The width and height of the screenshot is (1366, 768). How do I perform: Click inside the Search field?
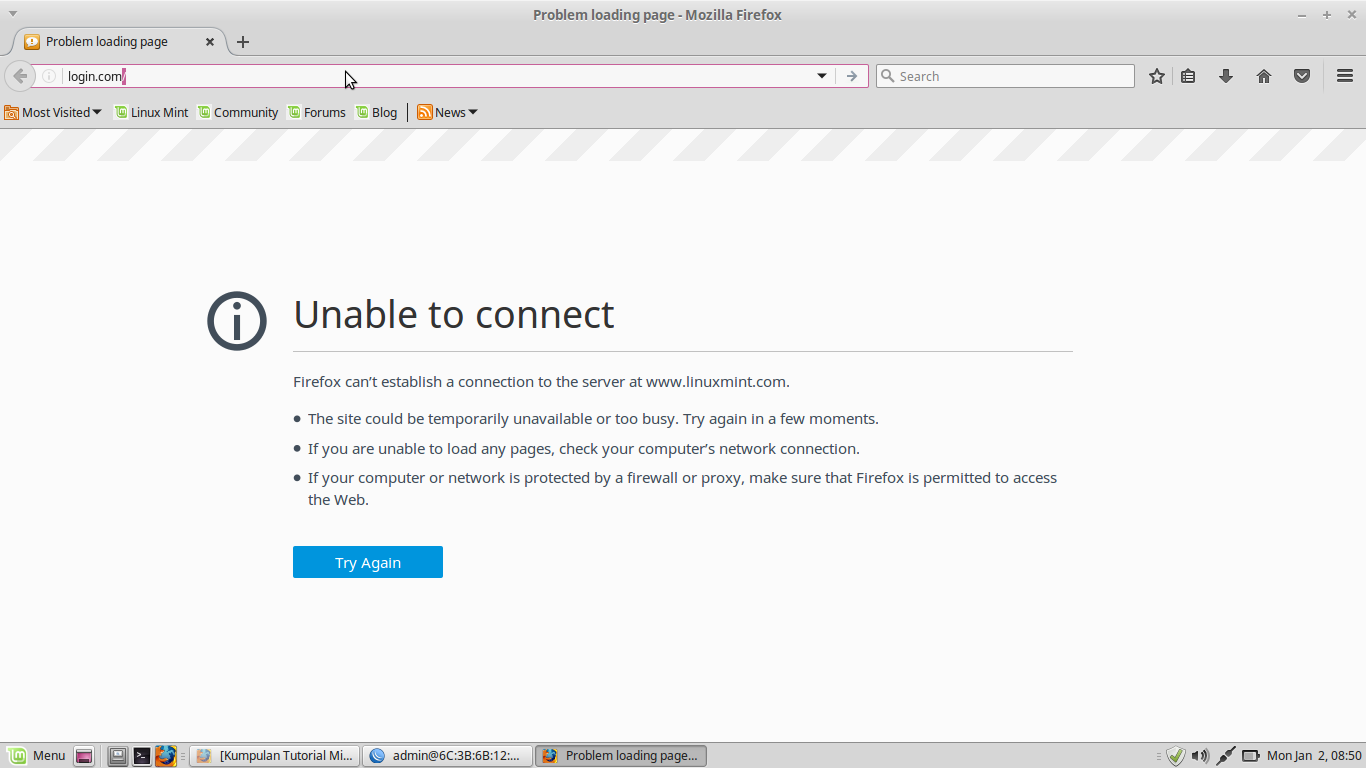pyautogui.click(x=1005, y=75)
